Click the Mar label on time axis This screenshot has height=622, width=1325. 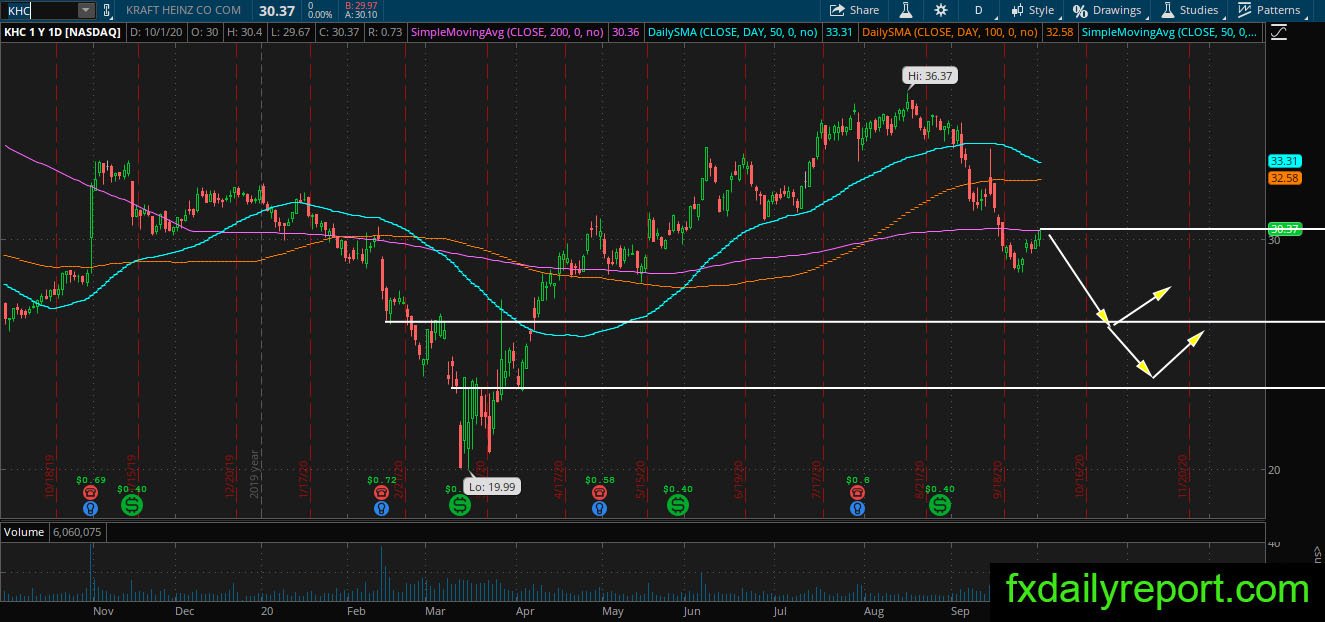[434, 610]
